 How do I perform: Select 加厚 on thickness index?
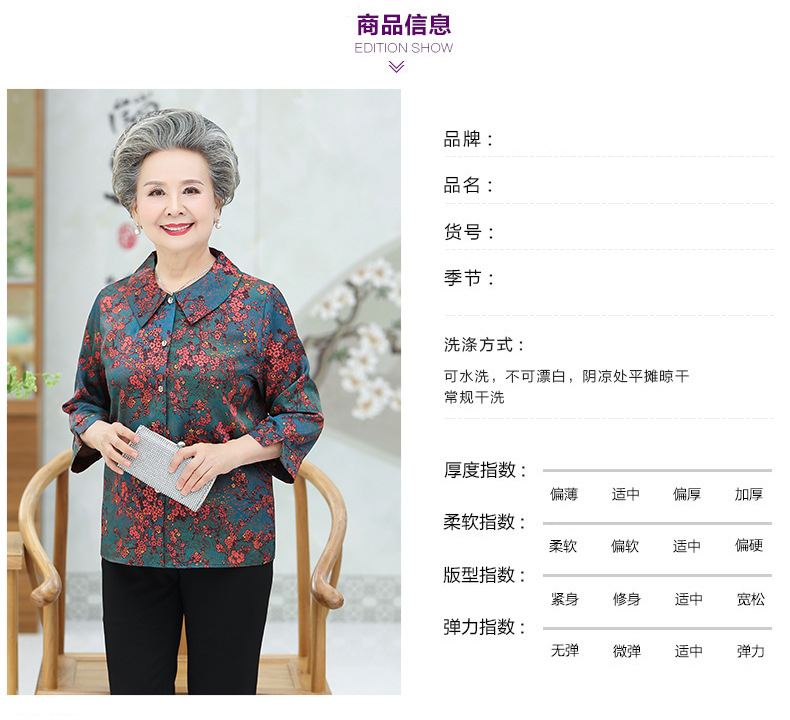pyautogui.click(x=749, y=494)
